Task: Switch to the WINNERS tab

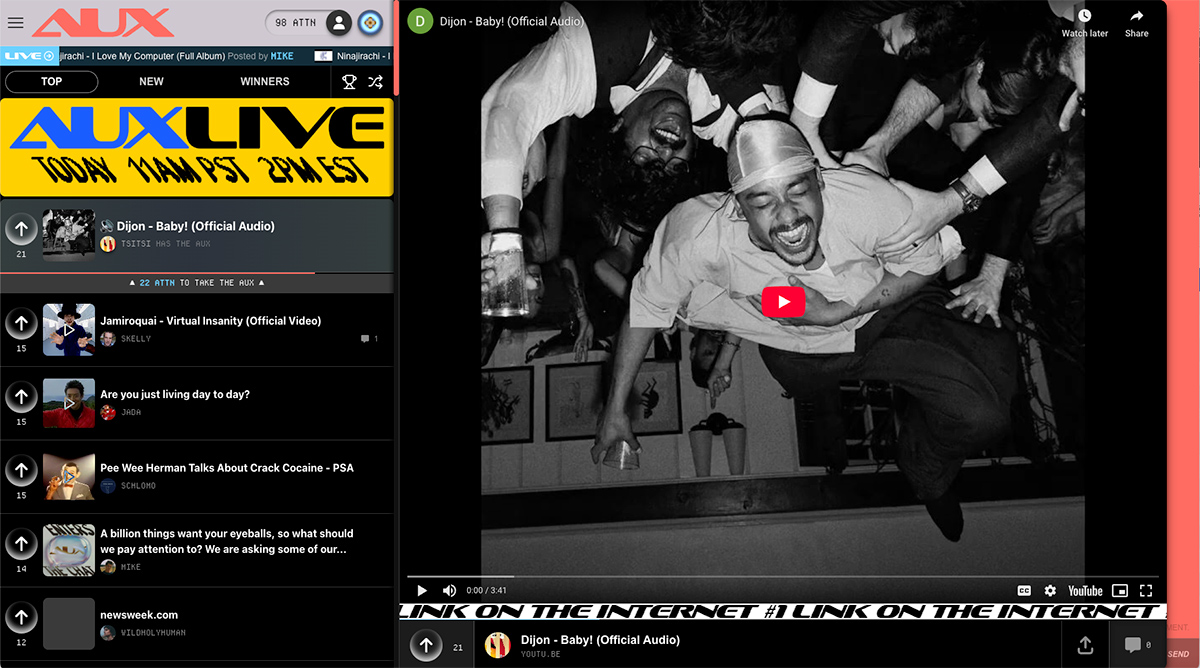Action: 265,82
